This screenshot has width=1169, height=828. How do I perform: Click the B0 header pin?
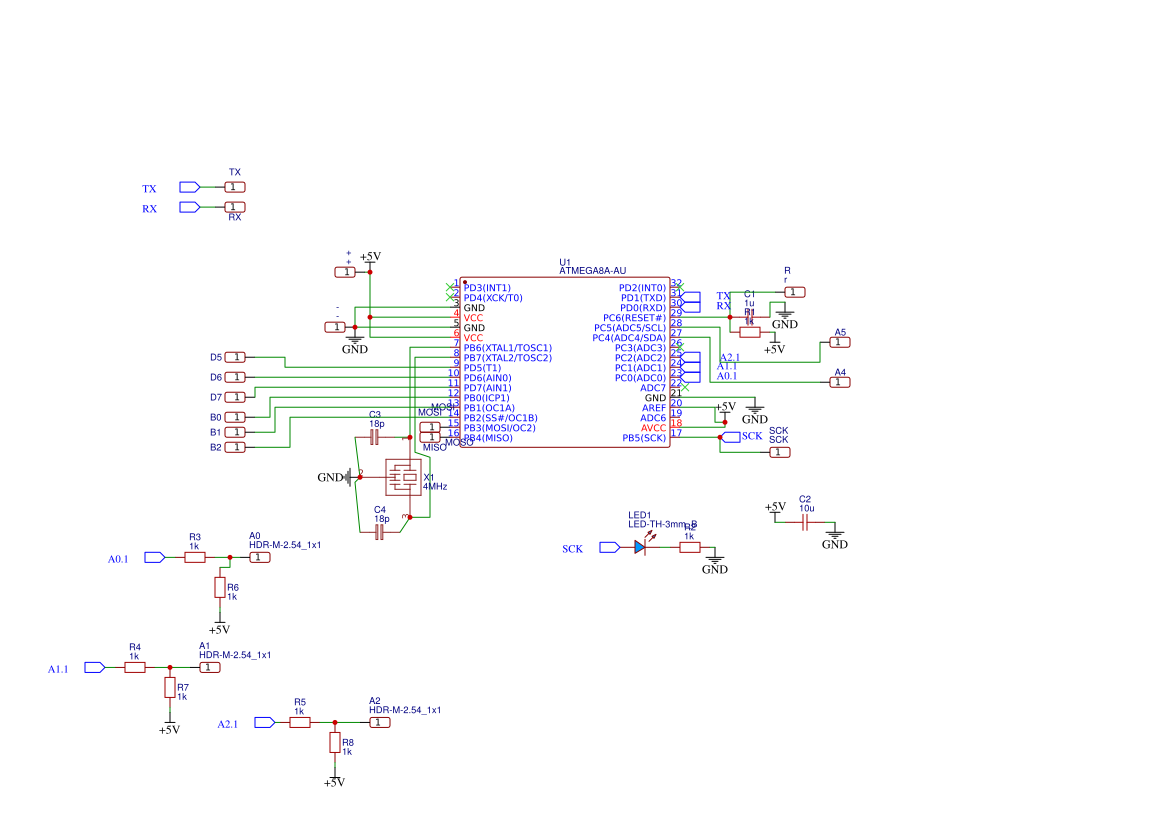tap(236, 417)
